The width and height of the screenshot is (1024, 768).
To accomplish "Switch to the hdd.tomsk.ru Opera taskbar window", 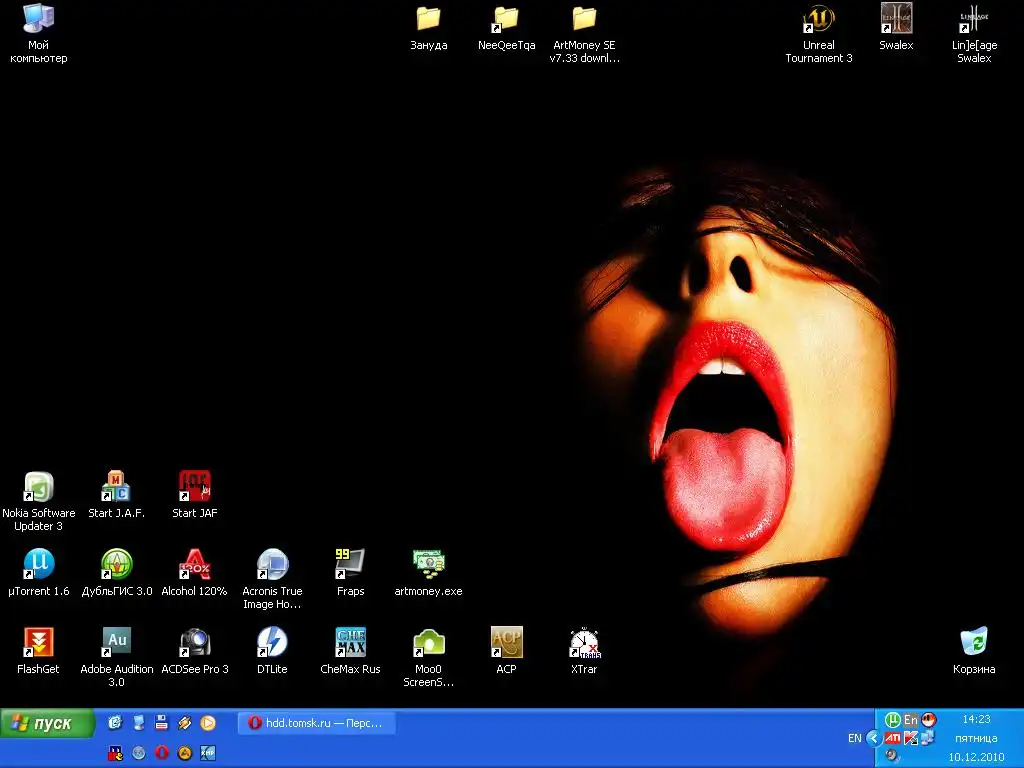I will [316, 723].
